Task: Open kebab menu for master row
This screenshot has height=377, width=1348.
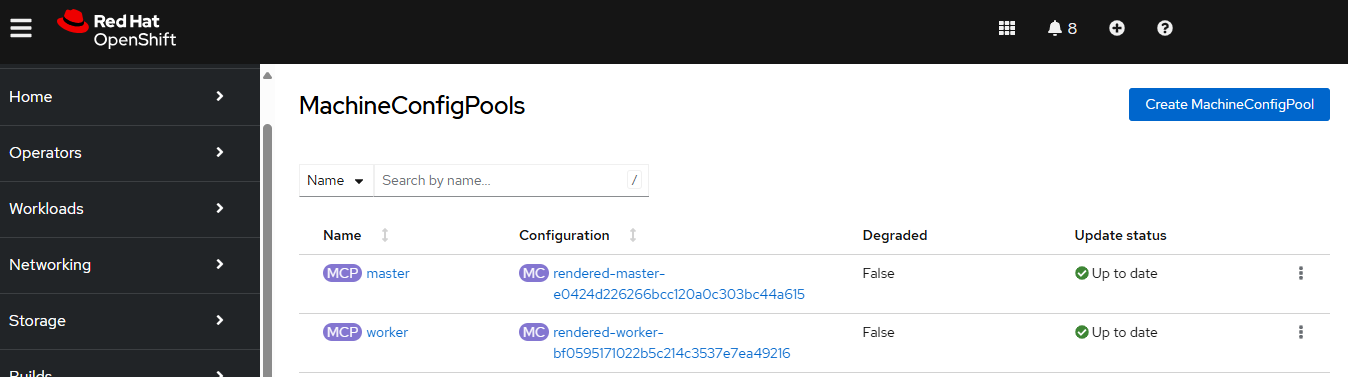Action: coord(1301,273)
